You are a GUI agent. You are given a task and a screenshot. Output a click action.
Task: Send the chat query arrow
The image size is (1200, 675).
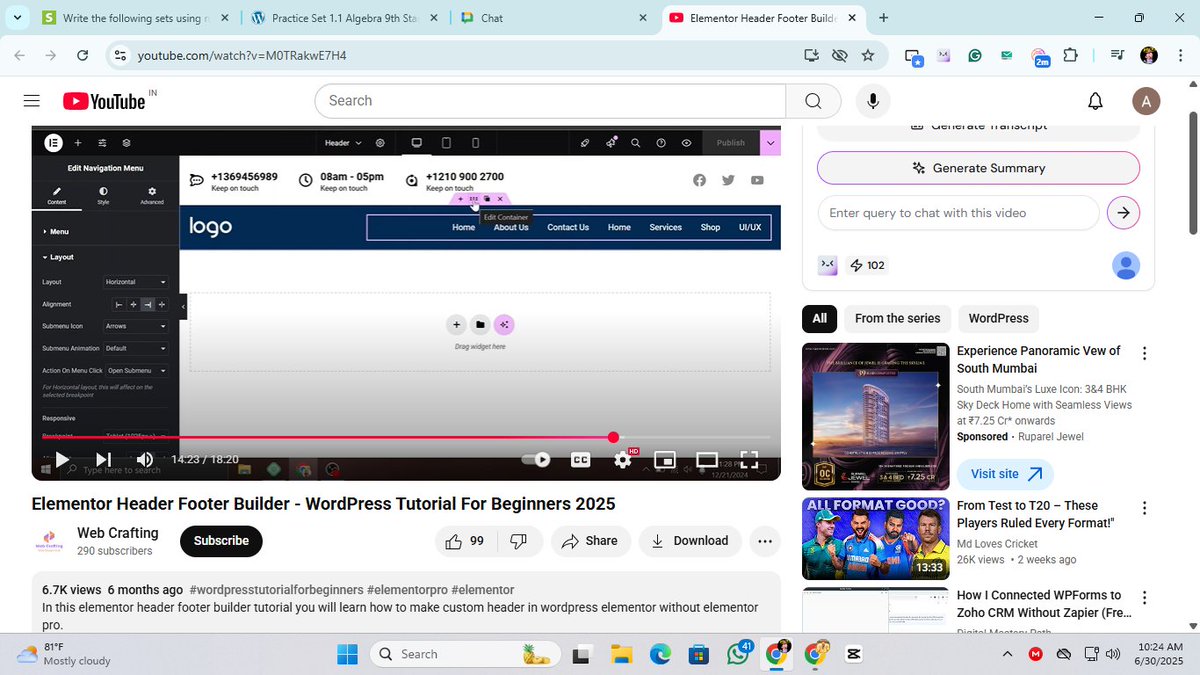pos(1123,213)
